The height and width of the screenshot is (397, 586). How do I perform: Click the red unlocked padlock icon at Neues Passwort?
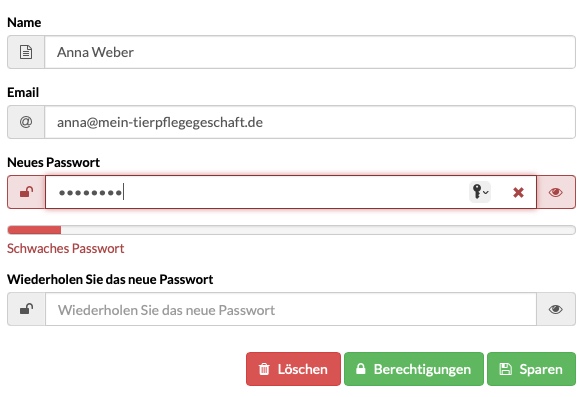pyautogui.click(x=26, y=192)
